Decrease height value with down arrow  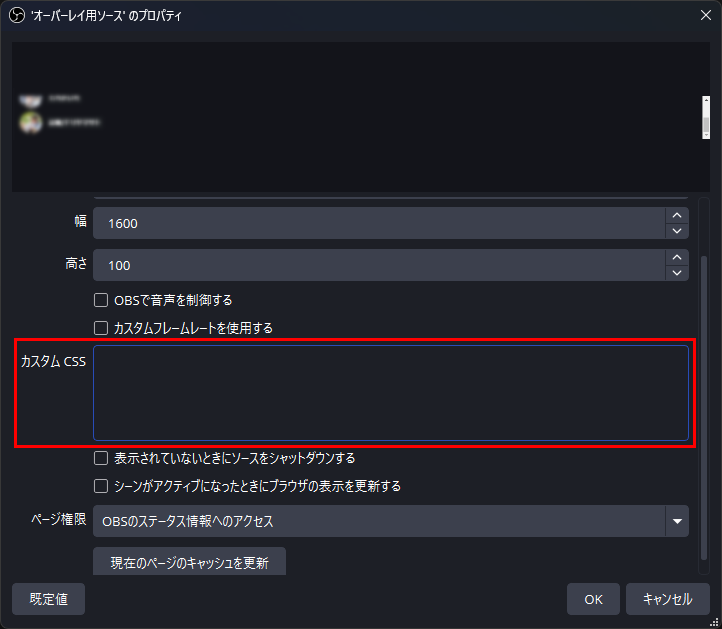click(x=676, y=273)
